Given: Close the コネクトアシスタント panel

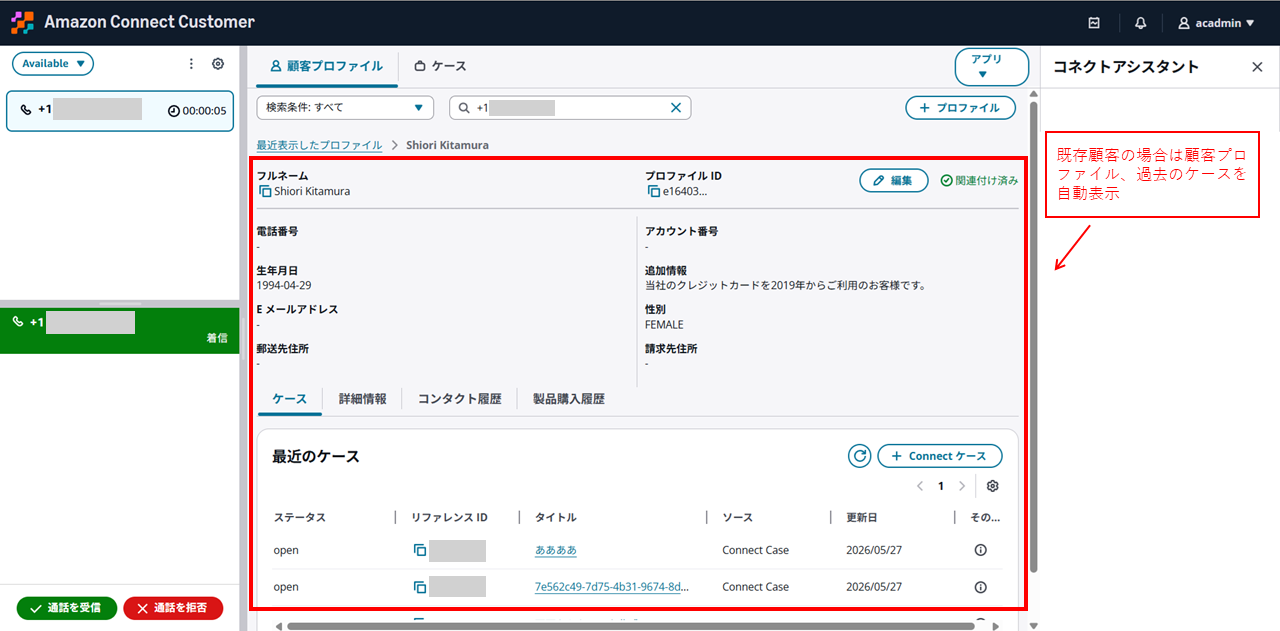Looking at the screenshot, I should click(1257, 67).
